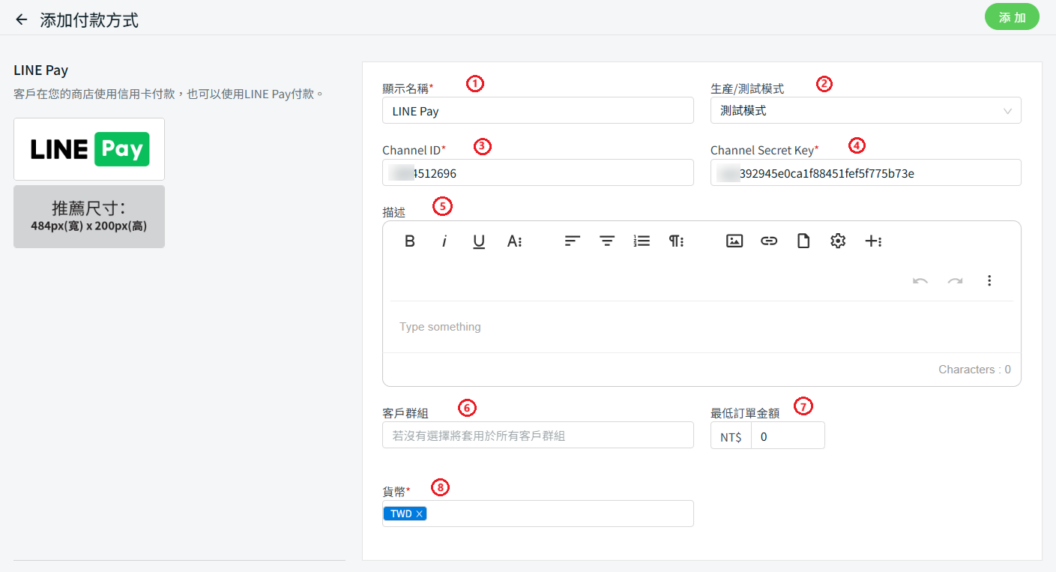1056x572 pixels.
Task: Click the LINE Pay logo thumbnail
Action: (x=89, y=149)
